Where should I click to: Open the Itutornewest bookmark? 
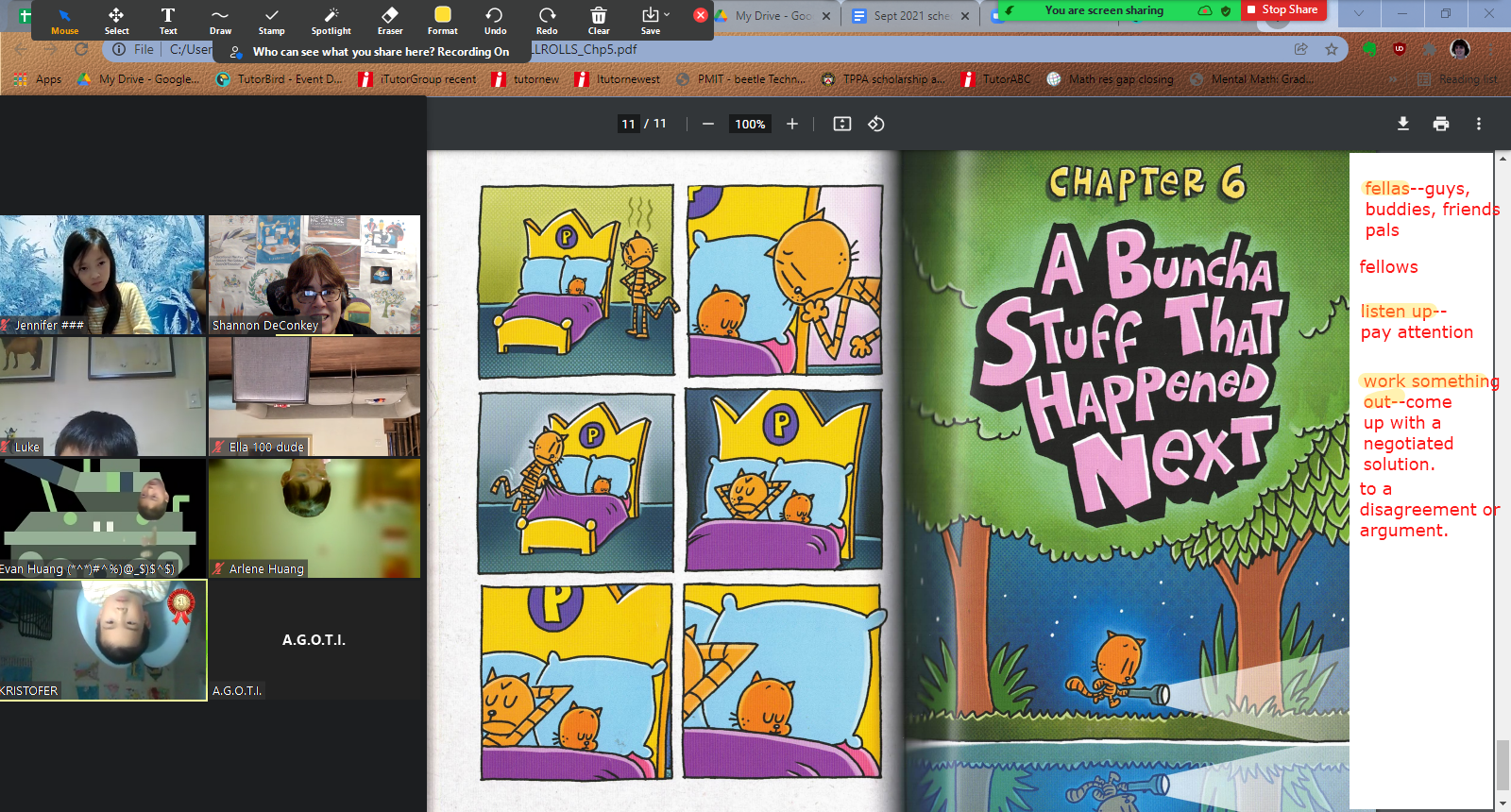(x=618, y=79)
